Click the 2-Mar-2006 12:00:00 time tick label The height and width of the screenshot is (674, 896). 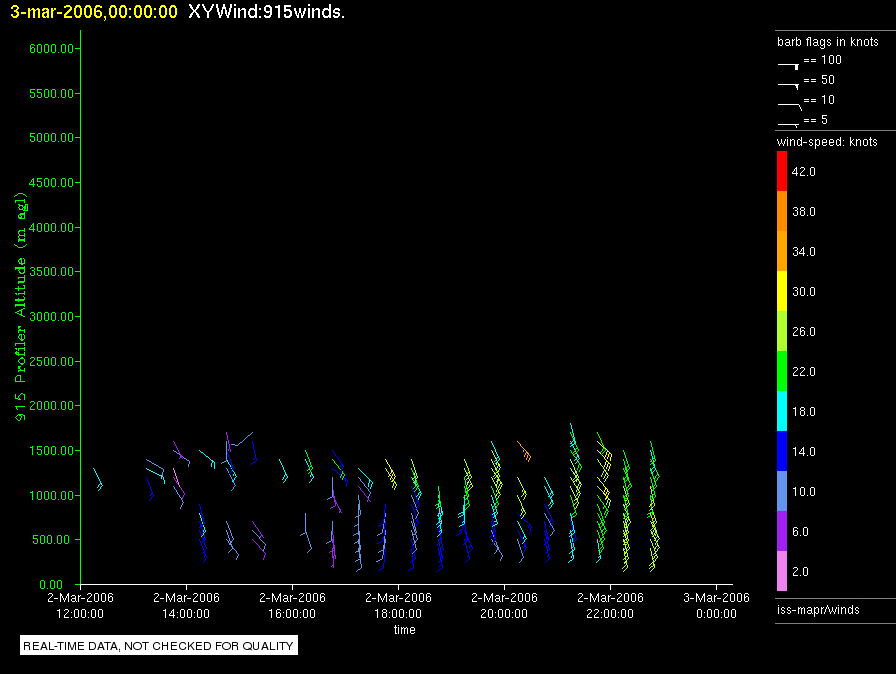80,605
